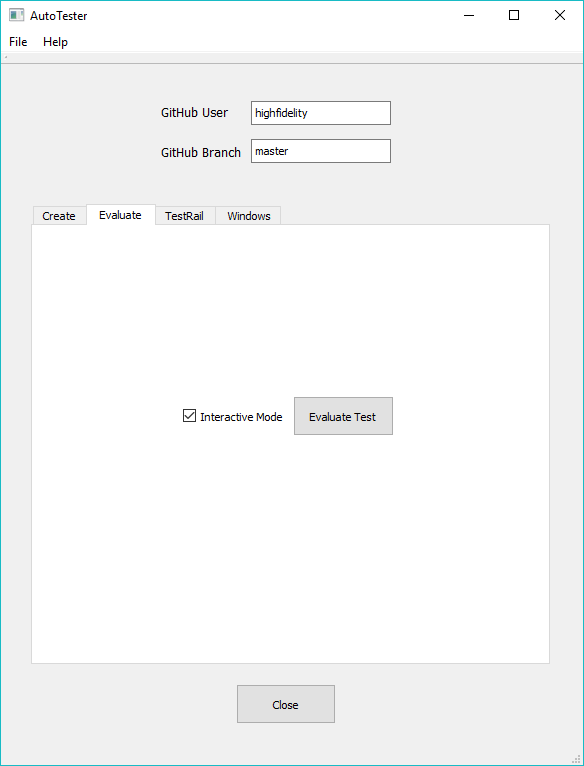Click the AutoTester title text in title bar
Screen dimensions: 584x766
(x=59, y=16)
